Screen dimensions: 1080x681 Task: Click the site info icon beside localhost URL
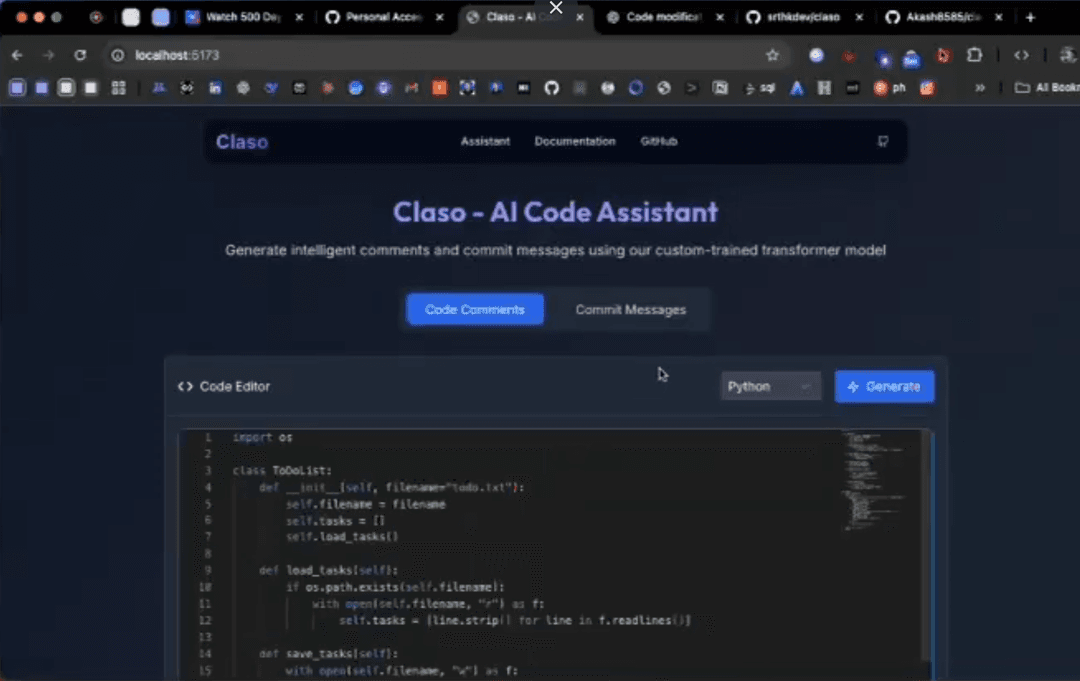[x=118, y=55]
